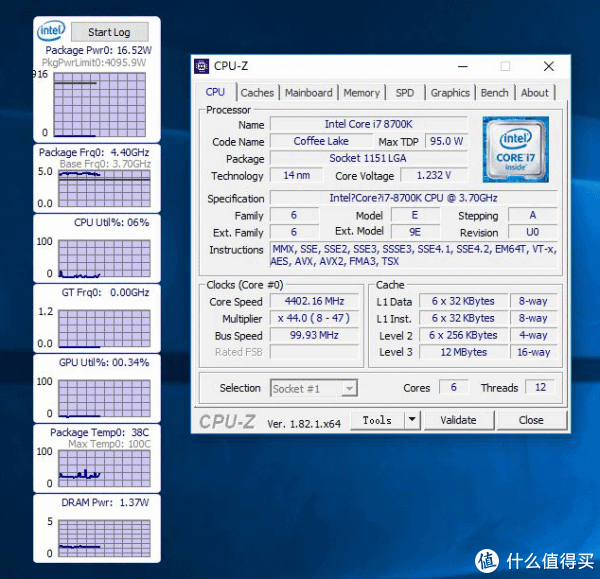Click the Core Speed value 4402.16 MHz

(x=315, y=301)
